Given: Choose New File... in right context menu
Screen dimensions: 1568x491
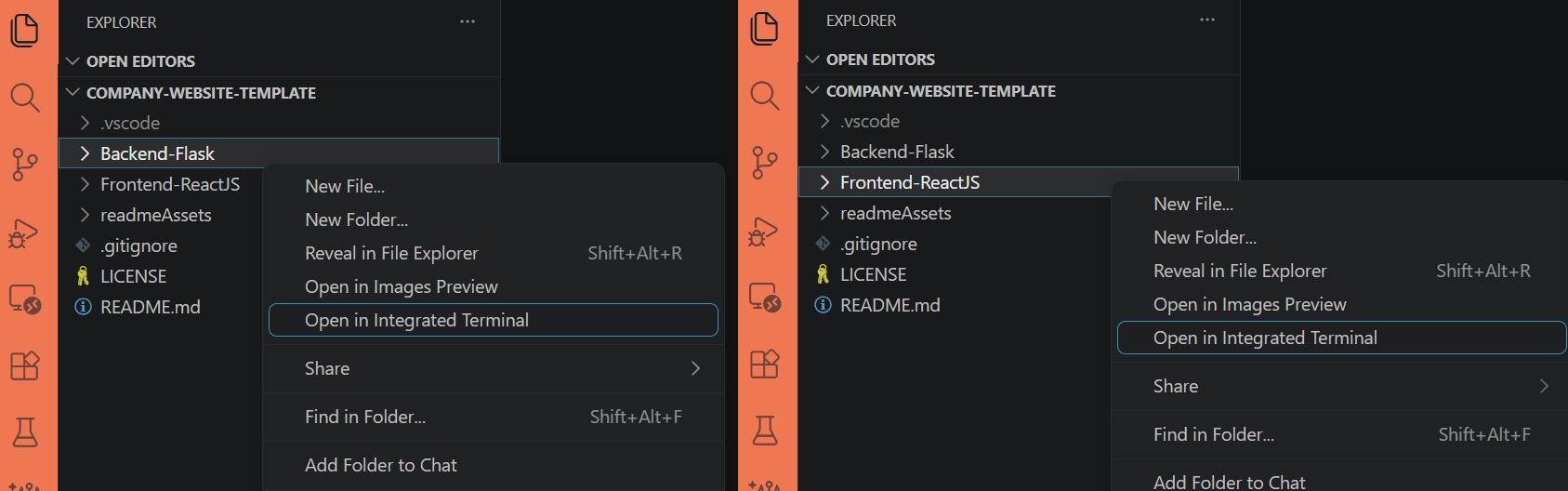Looking at the screenshot, I should (1342, 204).
